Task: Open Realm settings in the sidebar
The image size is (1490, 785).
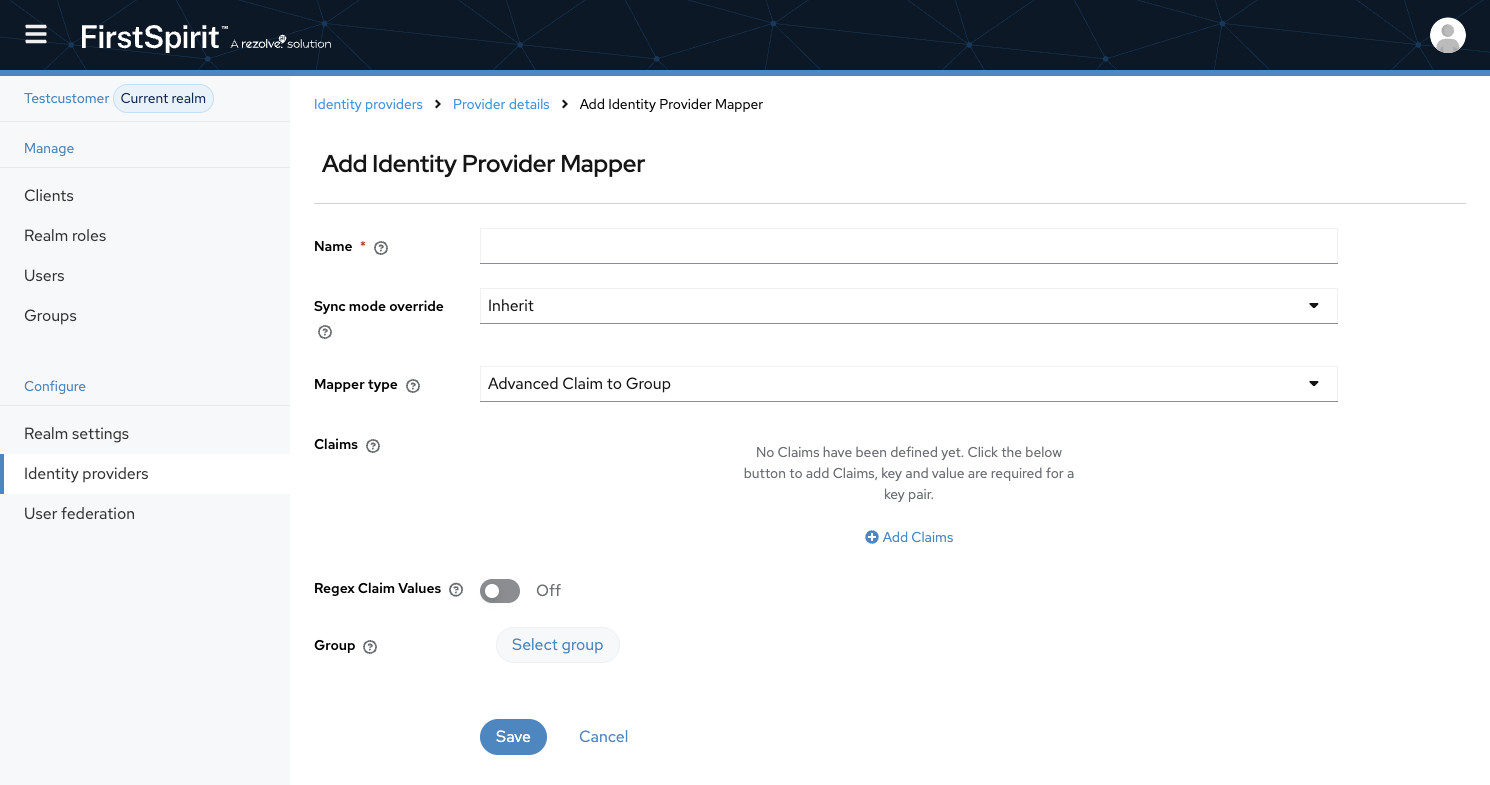Action: [145, 434]
